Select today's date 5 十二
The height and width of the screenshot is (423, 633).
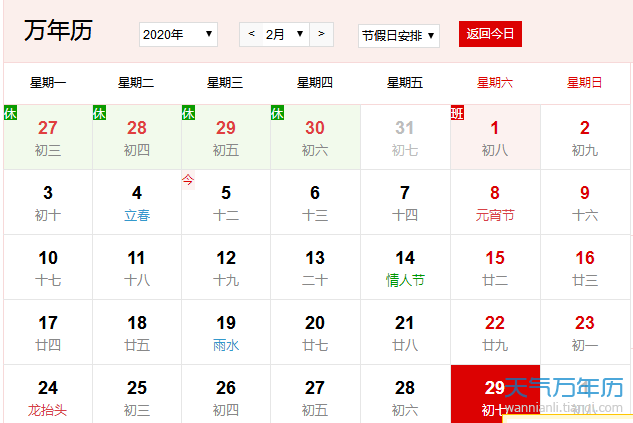[x=226, y=202]
